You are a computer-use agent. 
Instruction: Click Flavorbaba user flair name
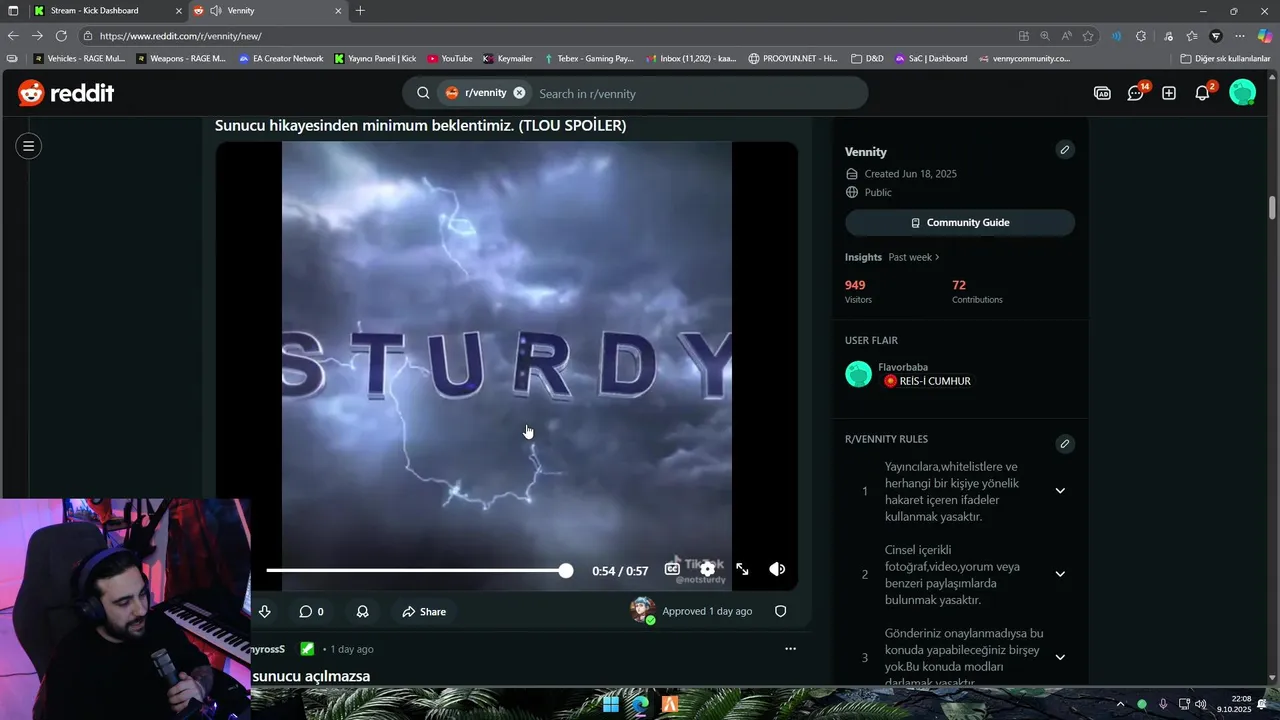point(903,367)
